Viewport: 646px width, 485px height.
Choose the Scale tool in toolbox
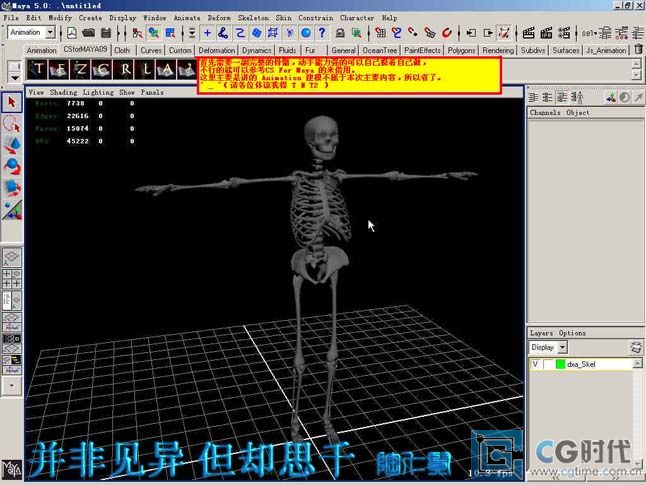tap(12, 188)
